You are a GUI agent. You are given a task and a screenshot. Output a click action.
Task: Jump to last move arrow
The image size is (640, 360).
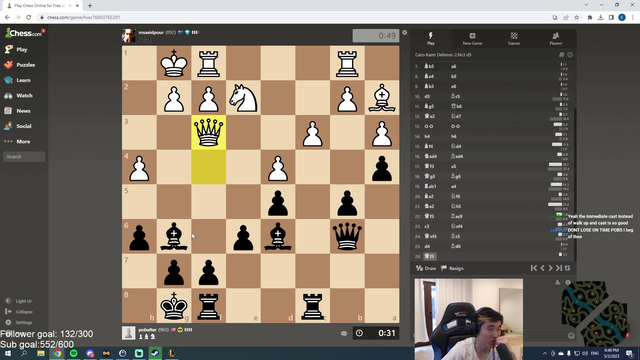[559, 268]
